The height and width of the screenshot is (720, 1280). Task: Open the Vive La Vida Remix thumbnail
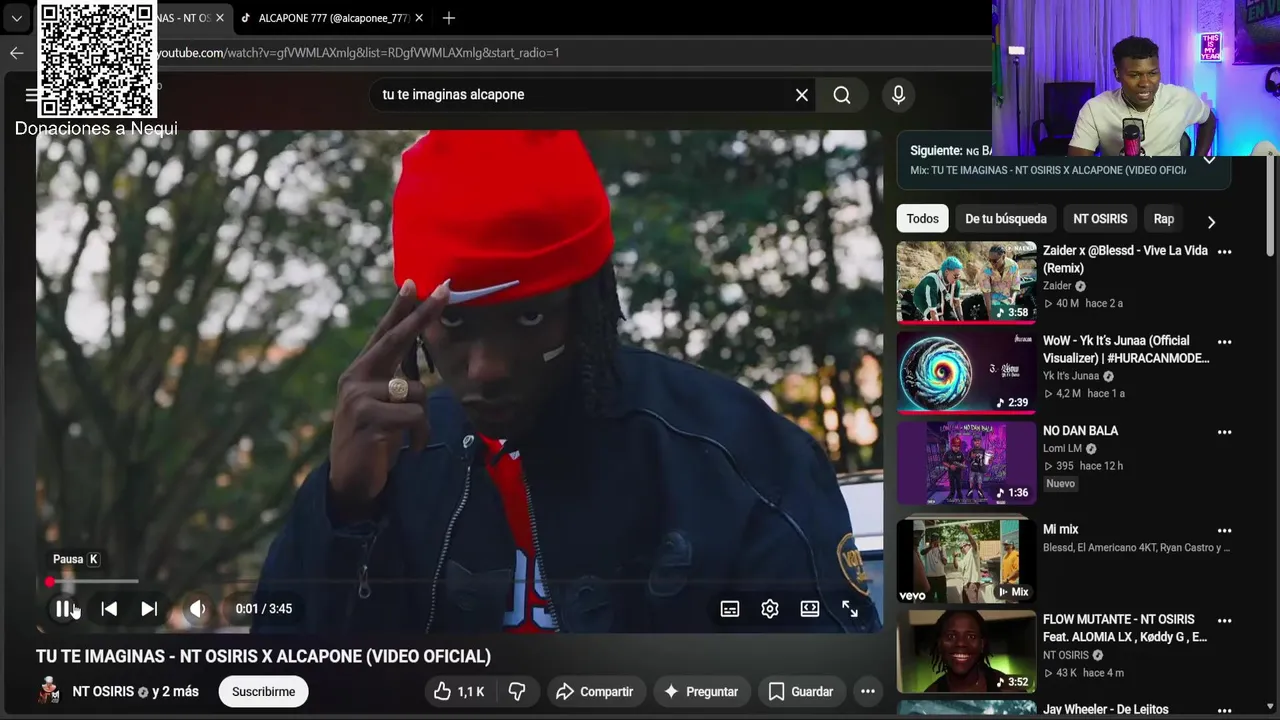966,282
